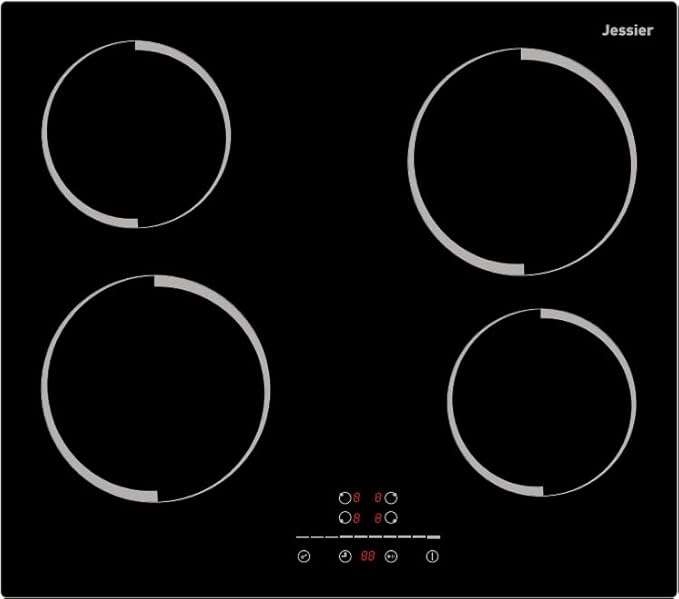This screenshot has height=599, width=679.
Task: Tap the front-left zone power level digit
Action: [357, 518]
